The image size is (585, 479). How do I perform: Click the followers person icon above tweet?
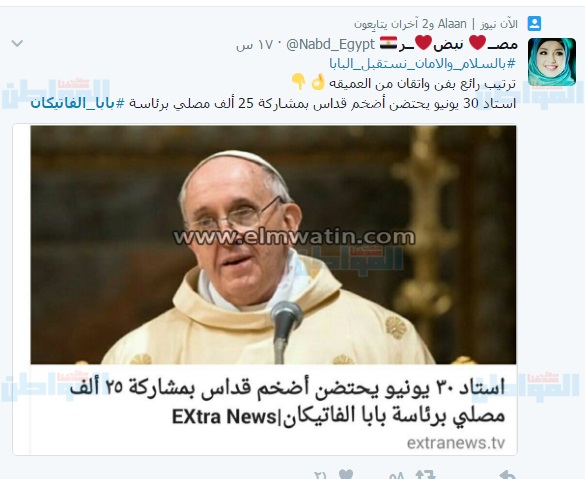pos(534,24)
